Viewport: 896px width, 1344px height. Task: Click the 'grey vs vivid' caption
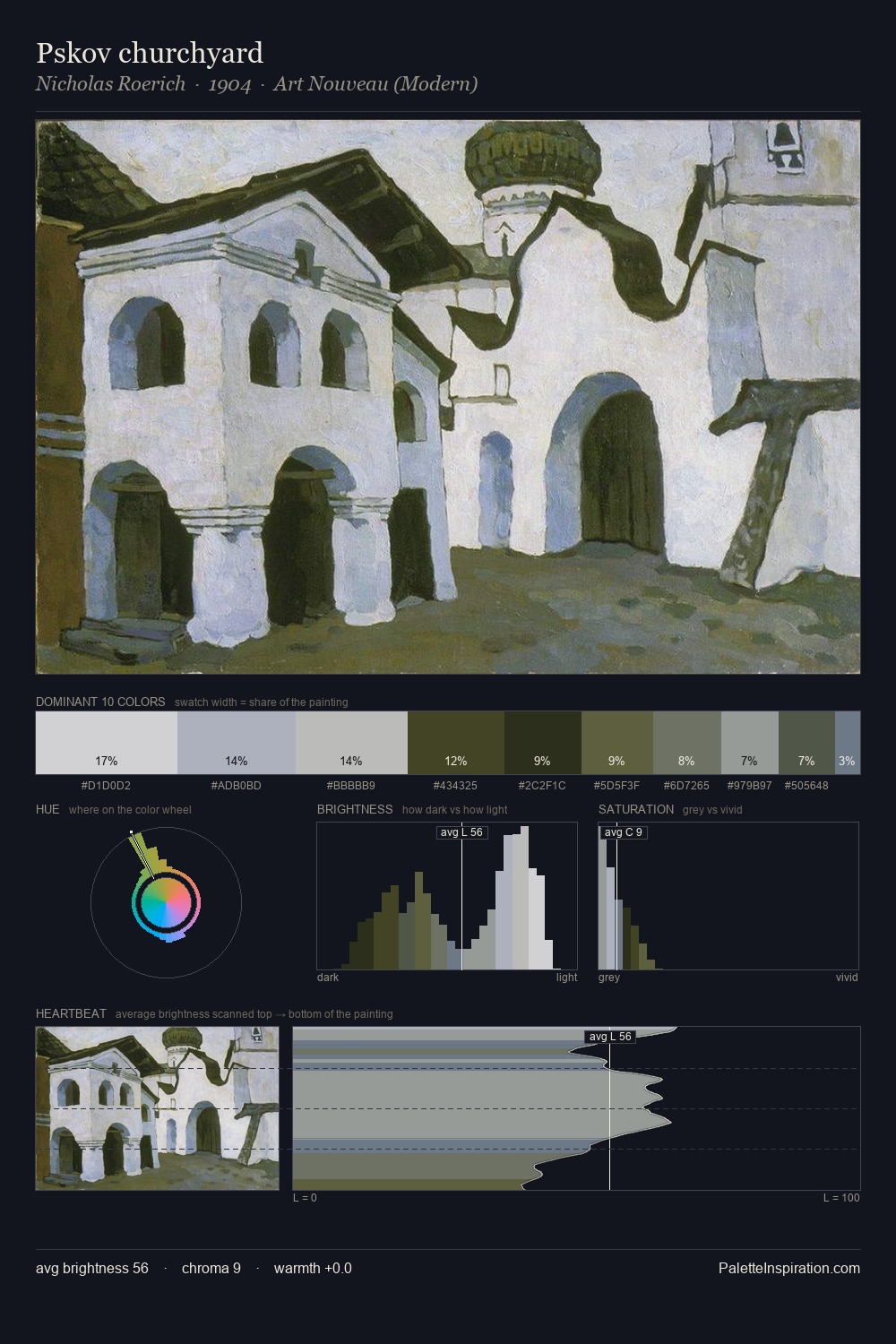(712, 810)
